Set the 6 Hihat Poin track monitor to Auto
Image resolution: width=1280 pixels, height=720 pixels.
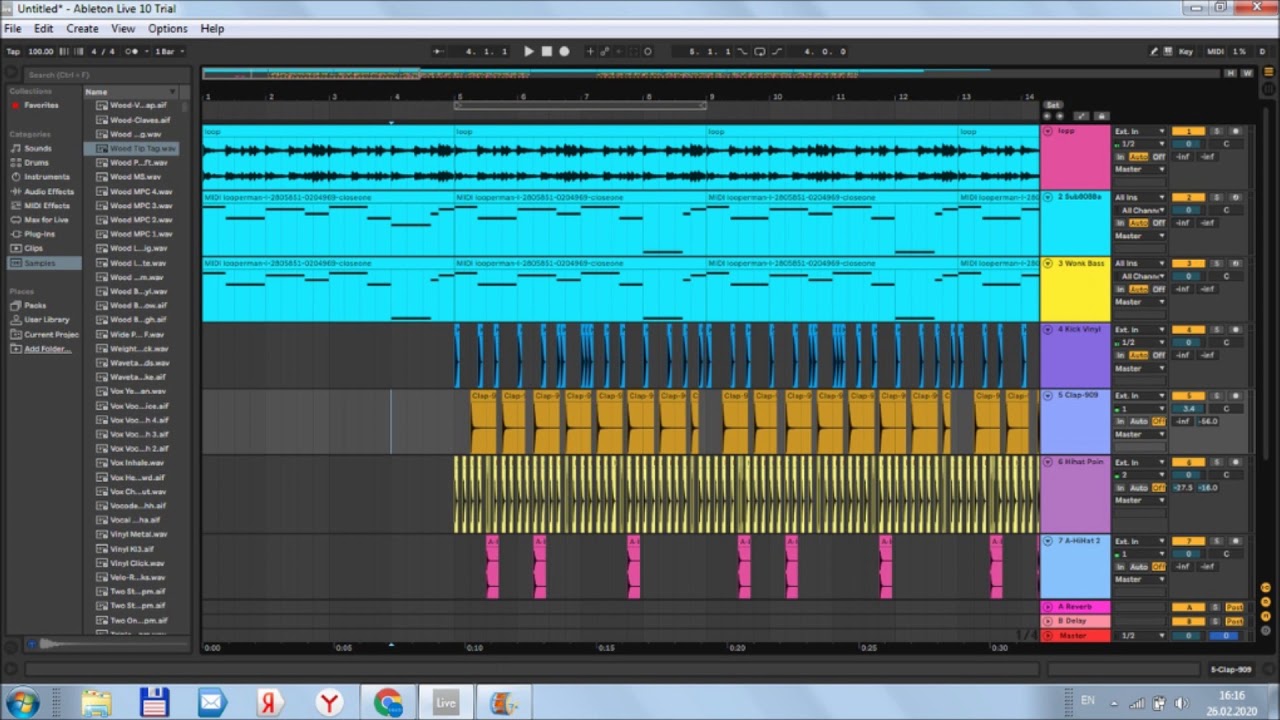point(1139,487)
